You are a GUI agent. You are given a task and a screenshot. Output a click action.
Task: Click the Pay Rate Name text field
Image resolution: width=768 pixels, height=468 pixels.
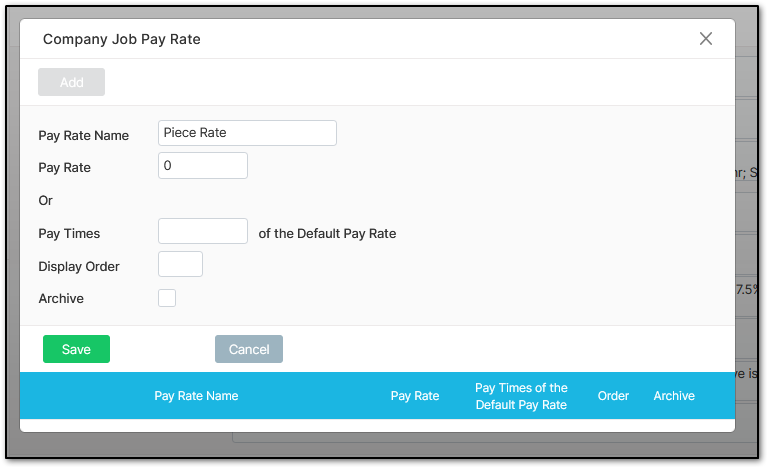(247, 133)
